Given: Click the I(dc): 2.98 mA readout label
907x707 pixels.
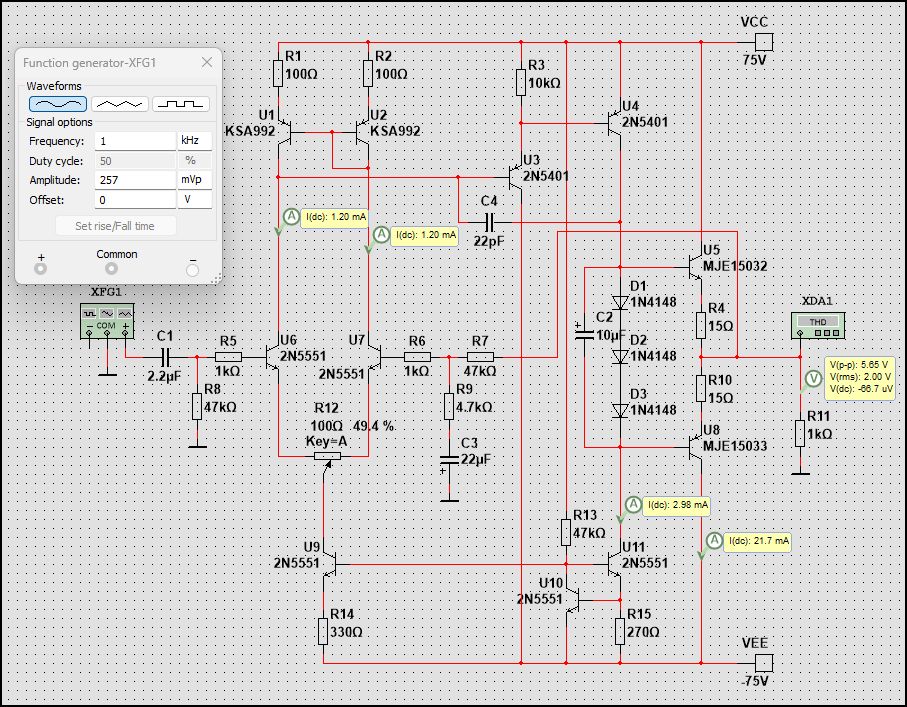Looking at the screenshot, I should (x=677, y=505).
